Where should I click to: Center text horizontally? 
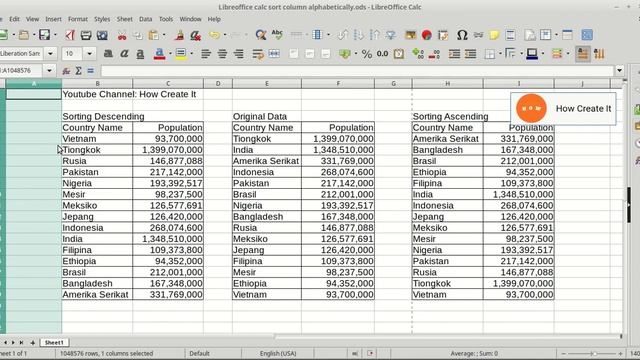coord(222,54)
